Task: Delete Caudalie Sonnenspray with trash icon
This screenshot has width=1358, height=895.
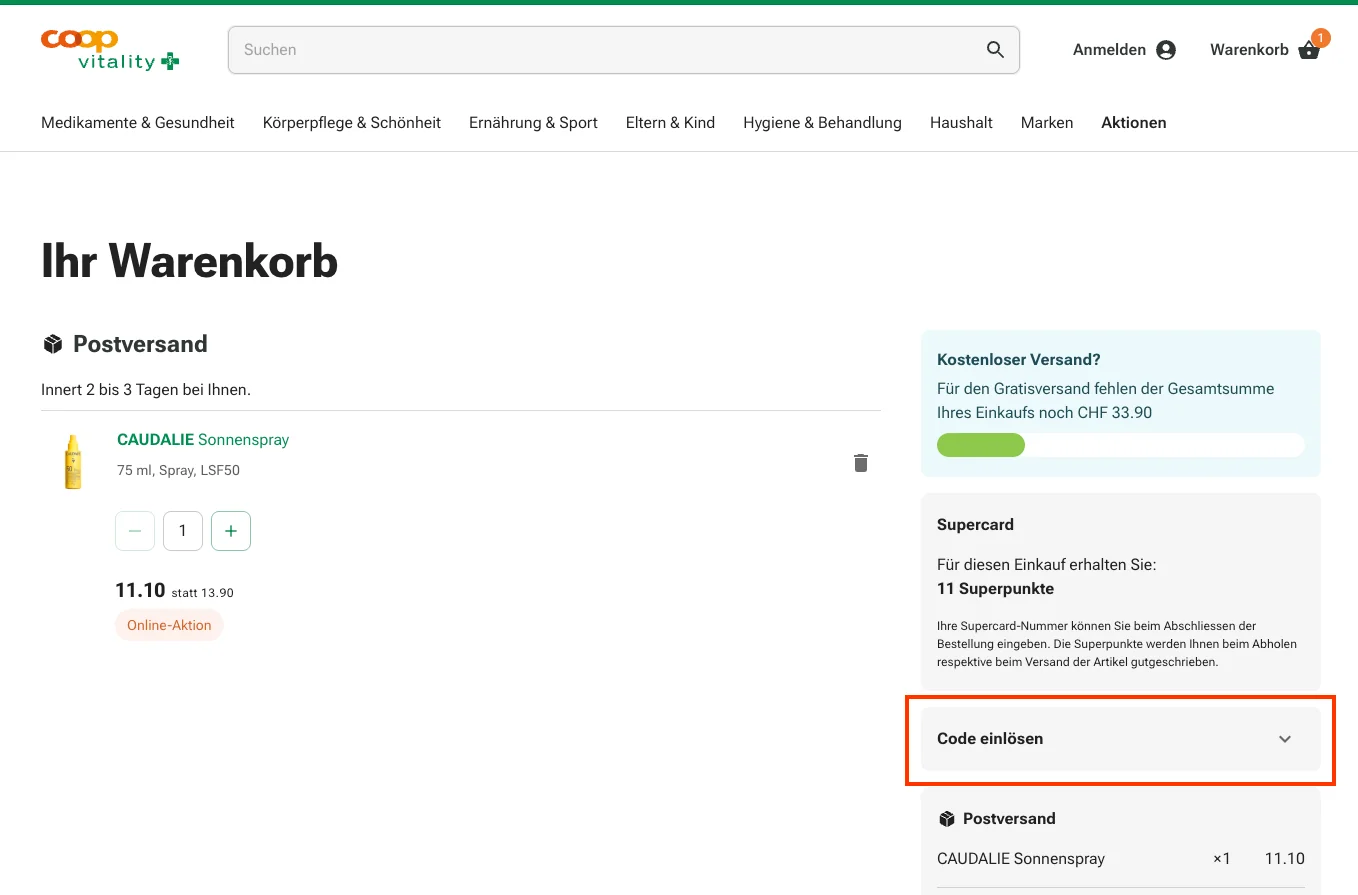Action: 861,463
